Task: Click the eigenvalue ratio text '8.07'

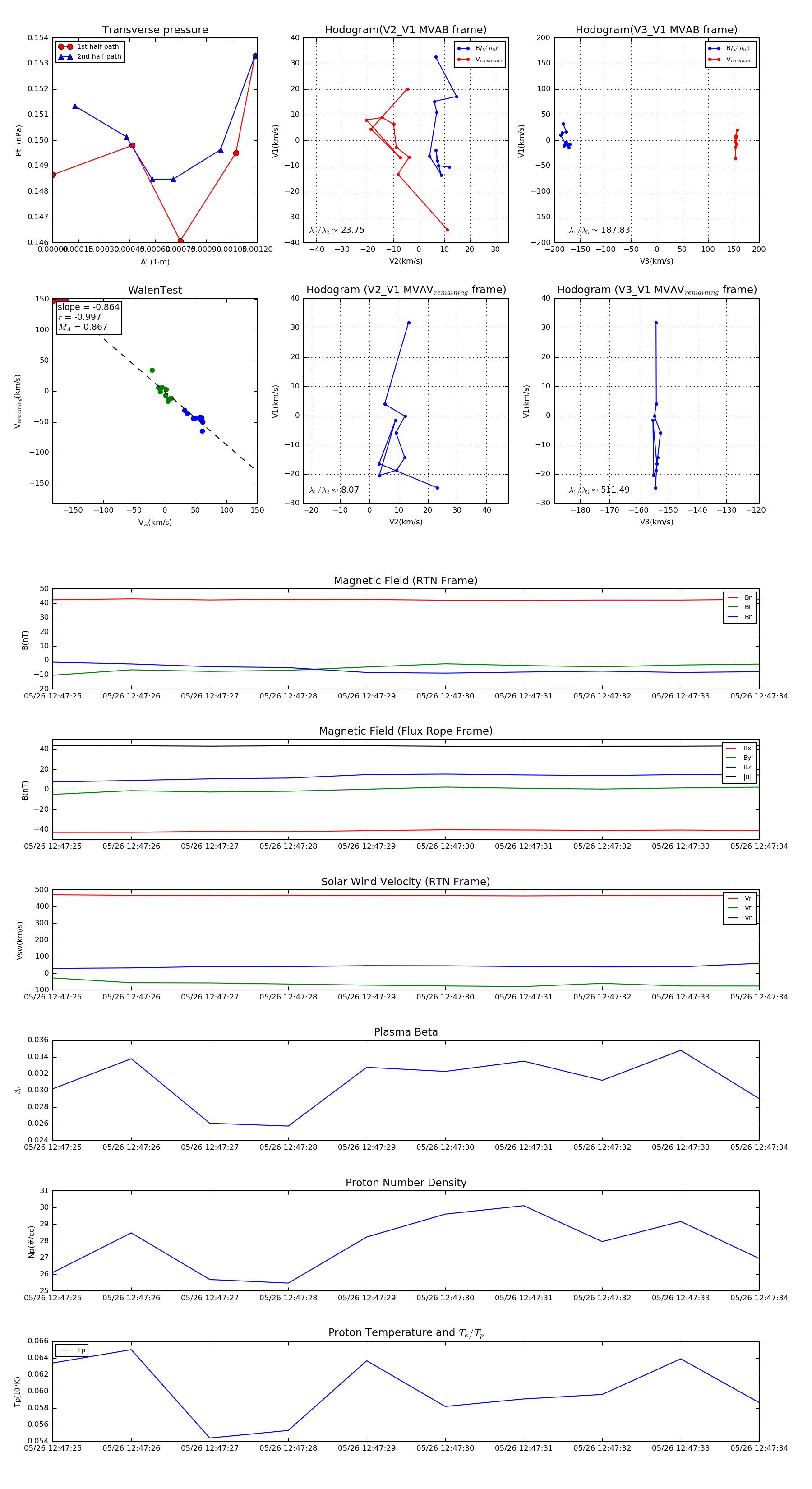Action: (x=350, y=490)
